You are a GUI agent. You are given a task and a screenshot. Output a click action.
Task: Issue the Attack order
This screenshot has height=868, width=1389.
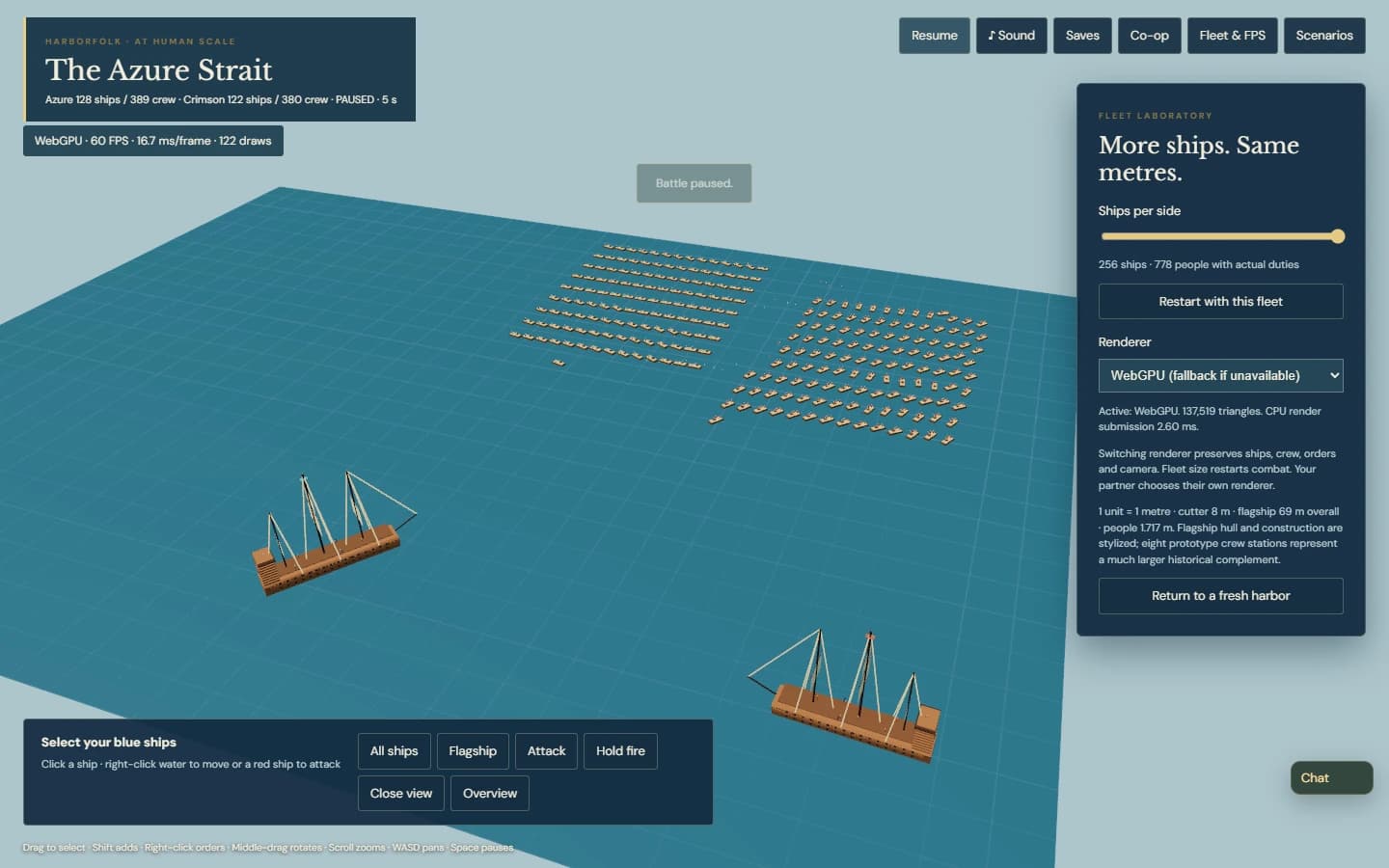(546, 751)
